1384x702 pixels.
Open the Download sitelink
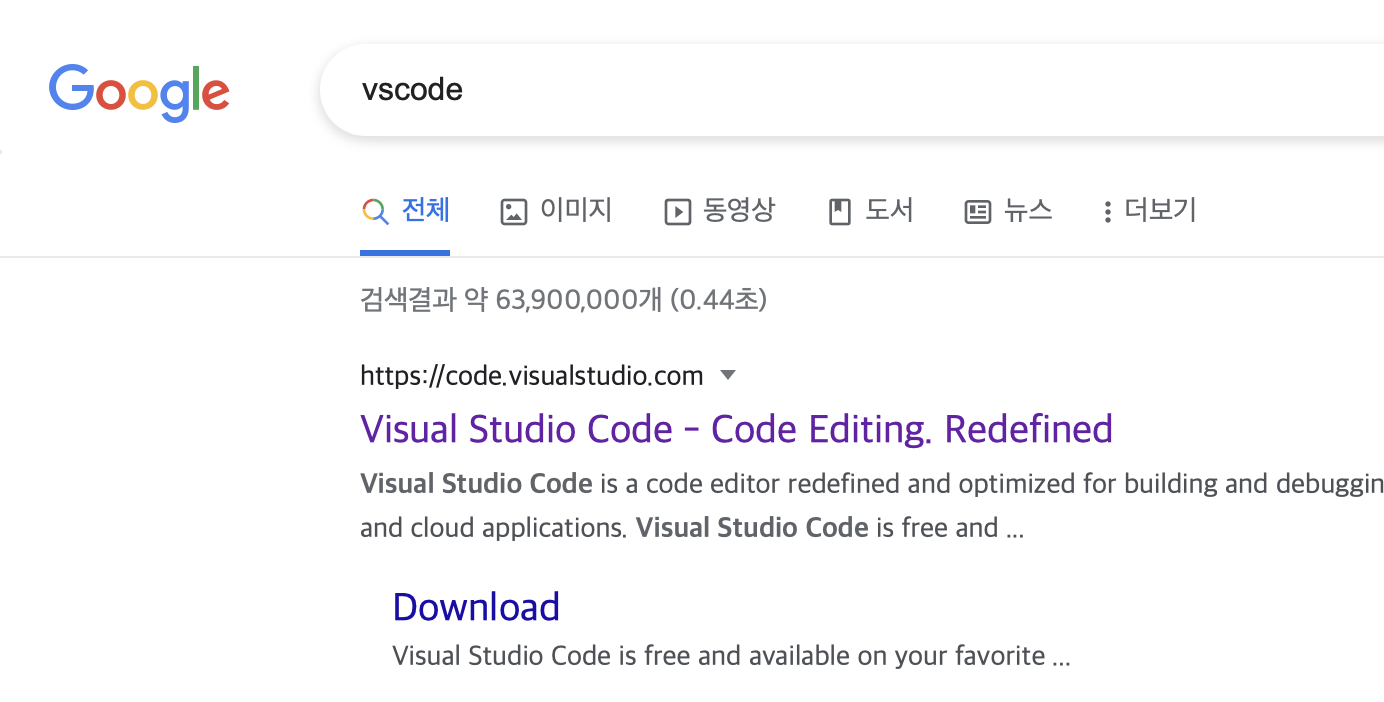pyautogui.click(x=476, y=607)
